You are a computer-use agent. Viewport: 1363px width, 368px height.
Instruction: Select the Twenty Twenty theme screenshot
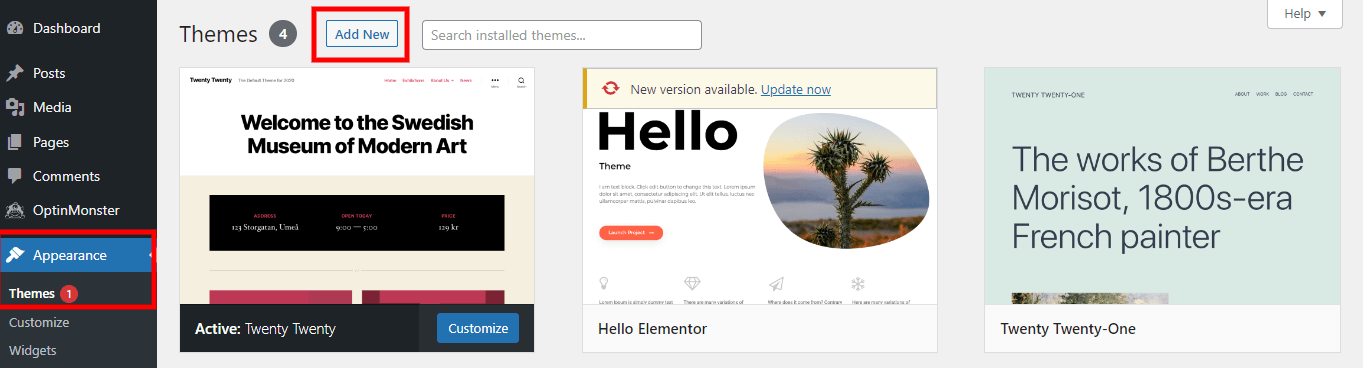[357, 186]
